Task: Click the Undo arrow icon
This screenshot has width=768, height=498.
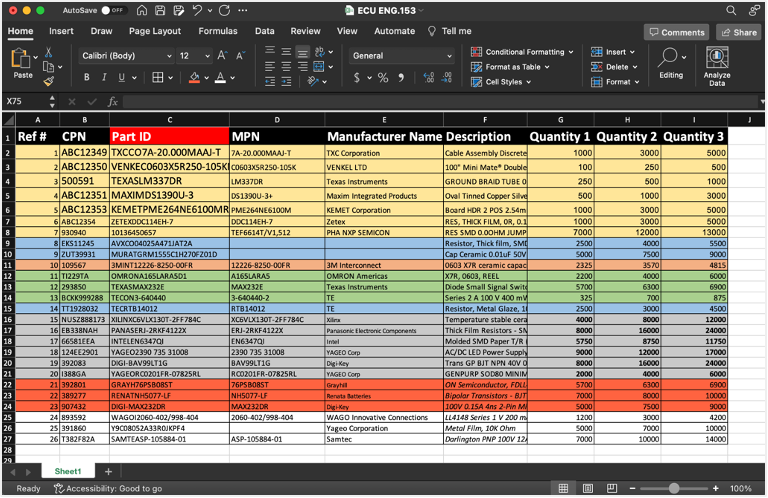Action: (x=197, y=10)
